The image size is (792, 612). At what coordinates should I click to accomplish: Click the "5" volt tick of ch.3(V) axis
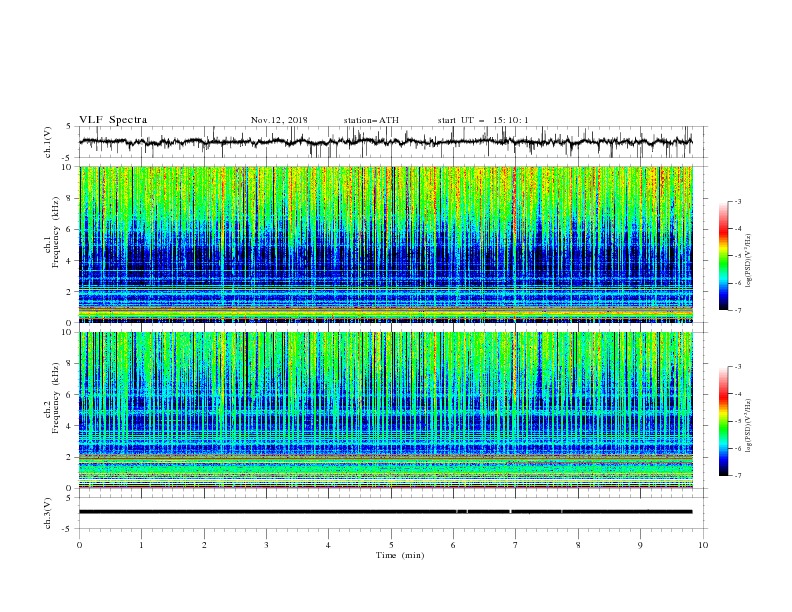[x=69, y=498]
